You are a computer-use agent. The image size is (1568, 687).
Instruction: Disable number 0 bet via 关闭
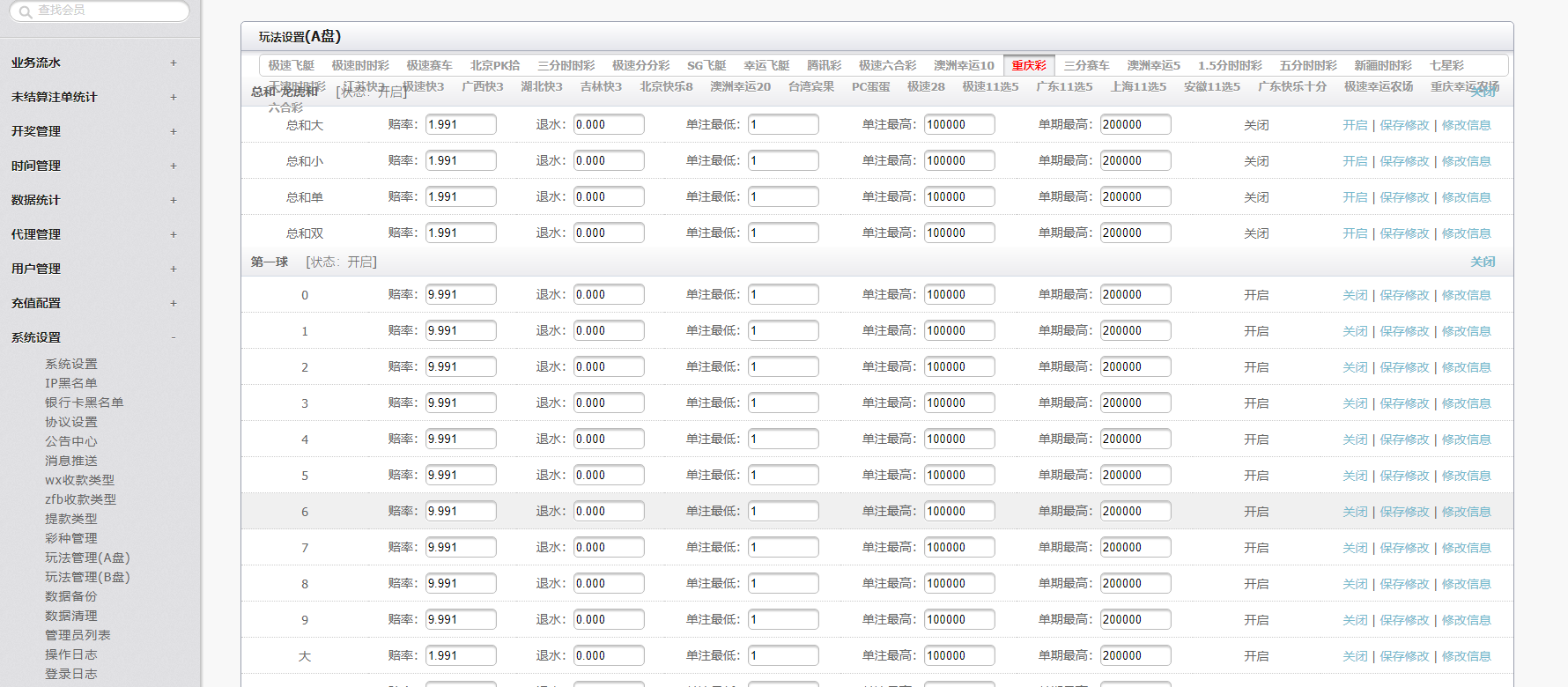pyautogui.click(x=1354, y=295)
